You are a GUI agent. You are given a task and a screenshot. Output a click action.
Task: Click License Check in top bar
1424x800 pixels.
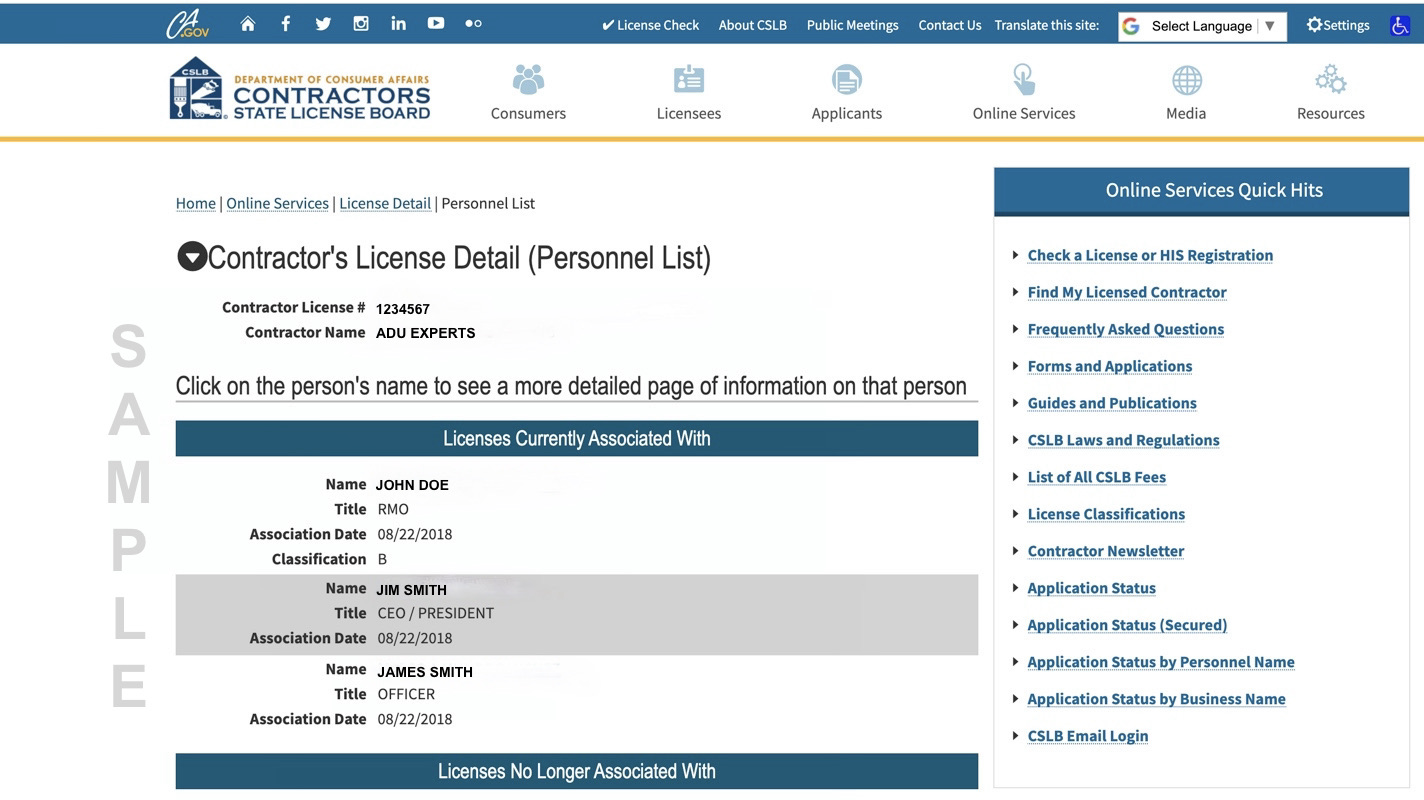coord(650,25)
